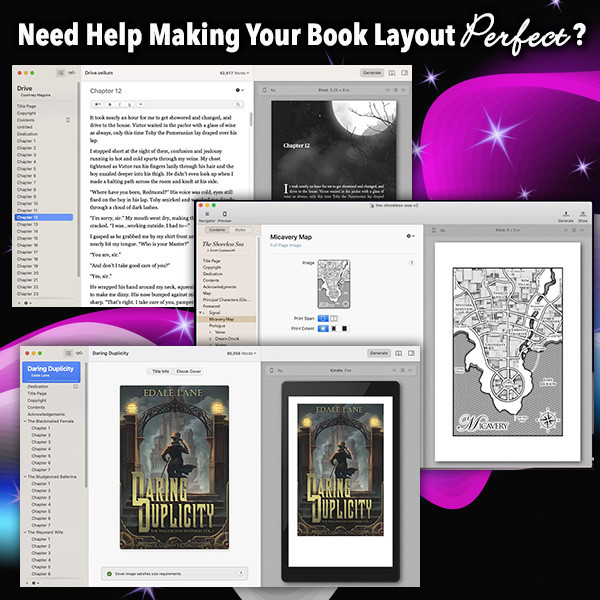Choose the first Print Extent option
This screenshot has height=600, width=600.
pyautogui.click(x=322, y=327)
